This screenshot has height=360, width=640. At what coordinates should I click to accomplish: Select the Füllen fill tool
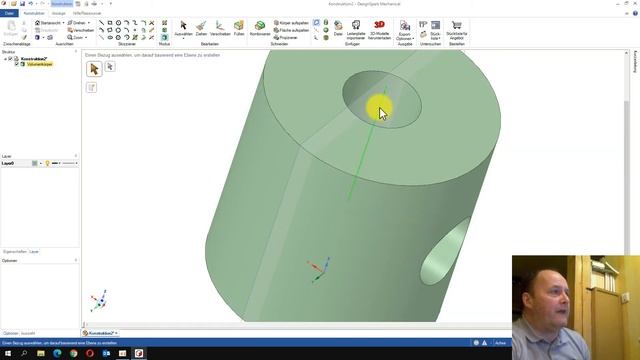(239, 29)
